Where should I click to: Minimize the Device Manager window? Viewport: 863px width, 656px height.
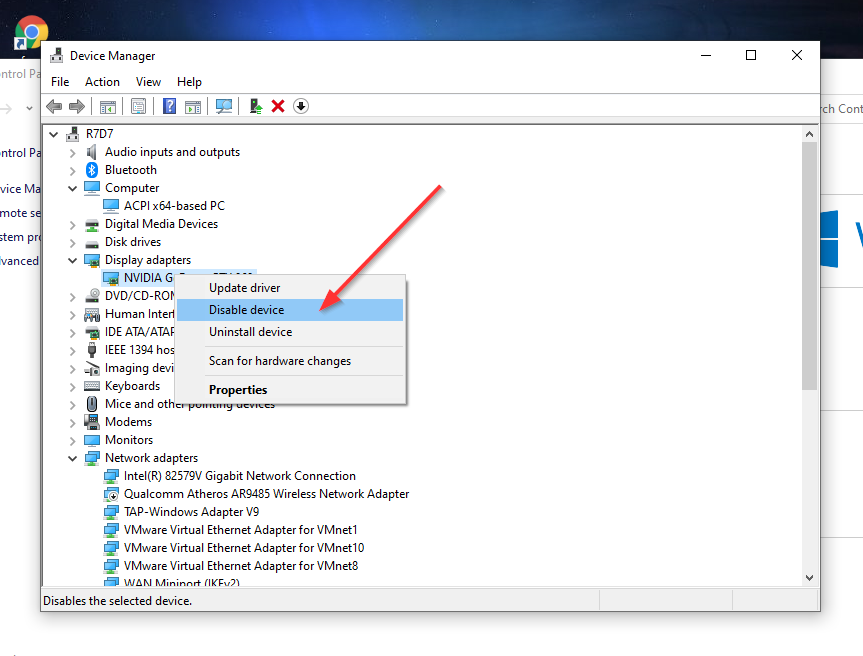(706, 55)
